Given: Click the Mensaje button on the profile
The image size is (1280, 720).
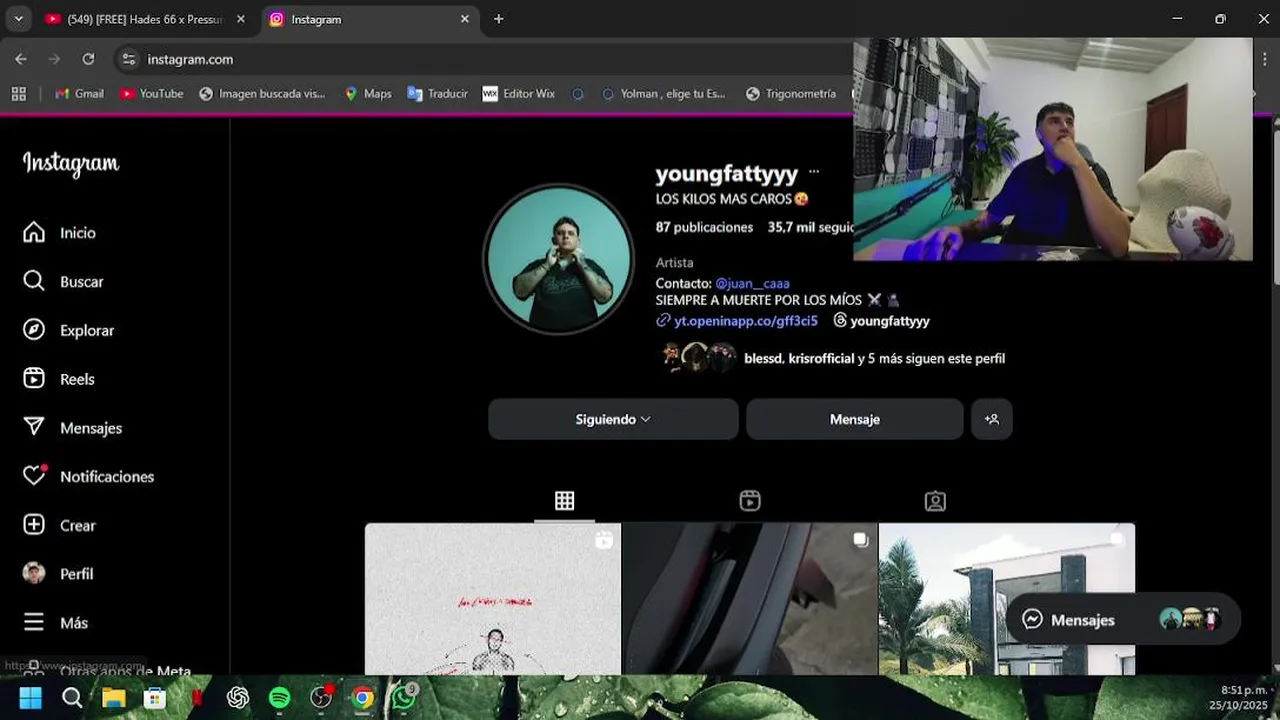Looking at the screenshot, I should (x=855, y=419).
